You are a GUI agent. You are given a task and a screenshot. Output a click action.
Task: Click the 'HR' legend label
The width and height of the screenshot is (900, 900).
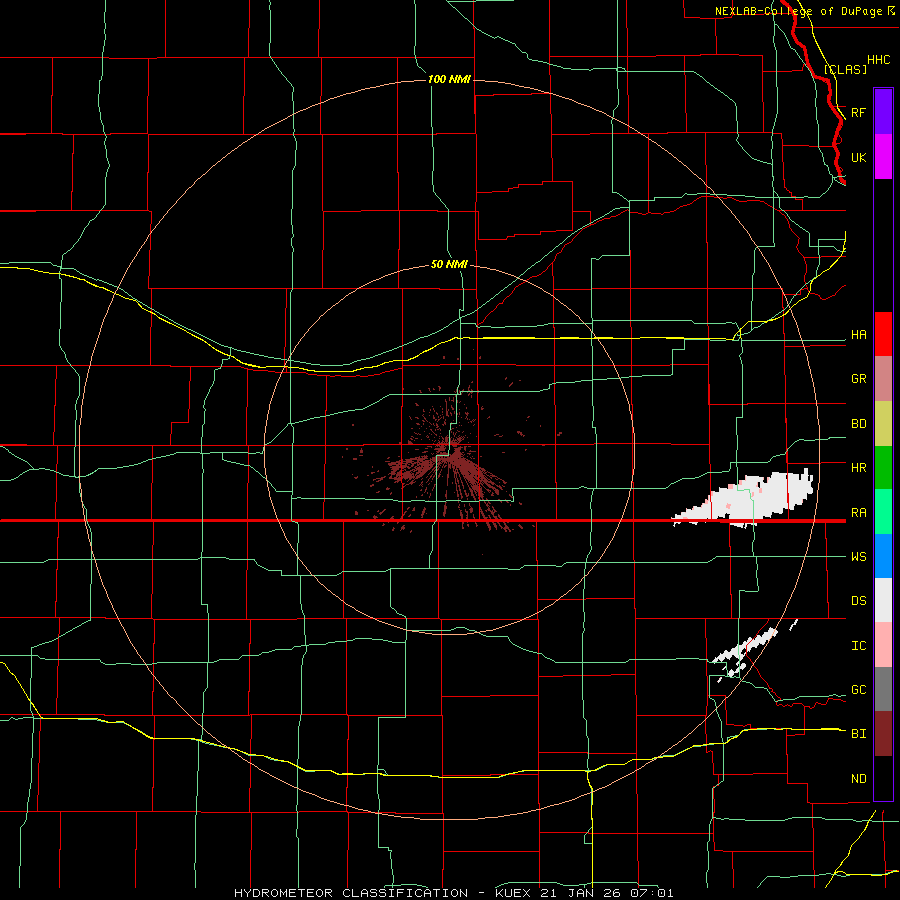click(x=858, y=468)
